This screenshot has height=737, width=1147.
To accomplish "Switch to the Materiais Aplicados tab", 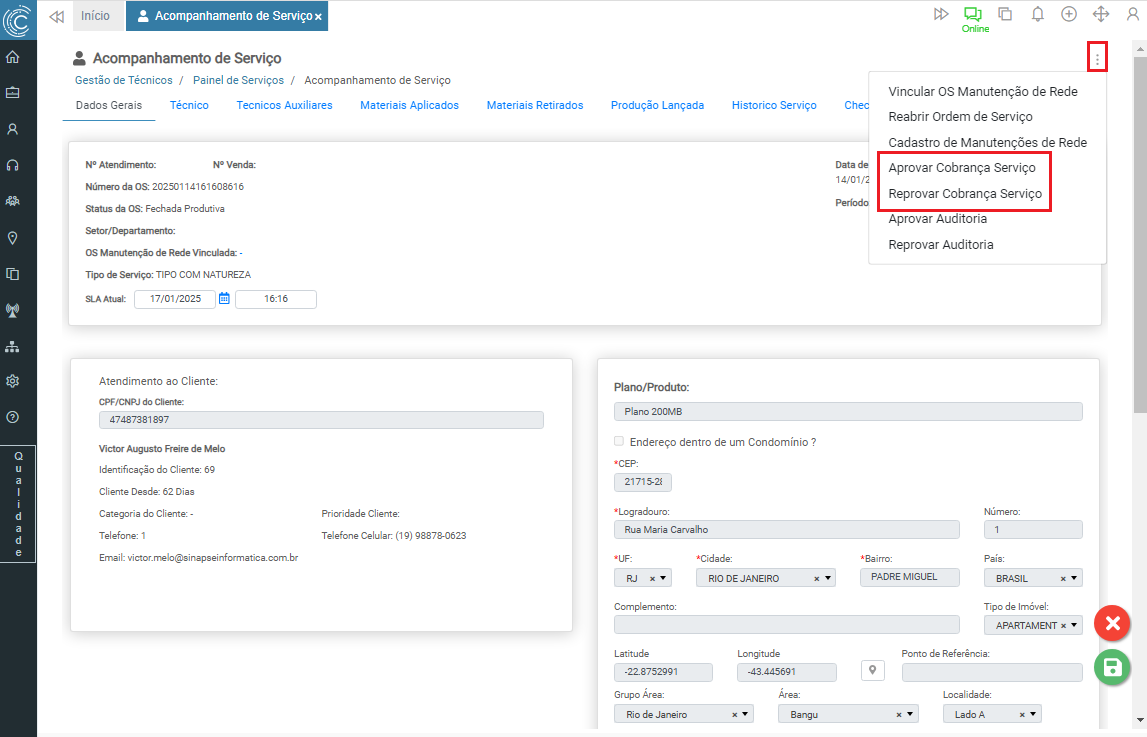I will [x=409, y=105].
